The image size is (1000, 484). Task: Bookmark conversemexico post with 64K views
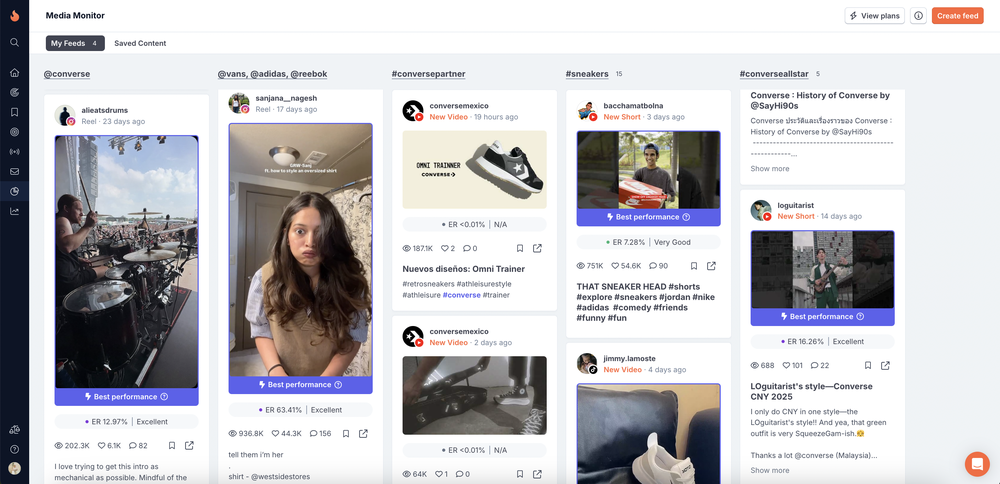[520, 474]
